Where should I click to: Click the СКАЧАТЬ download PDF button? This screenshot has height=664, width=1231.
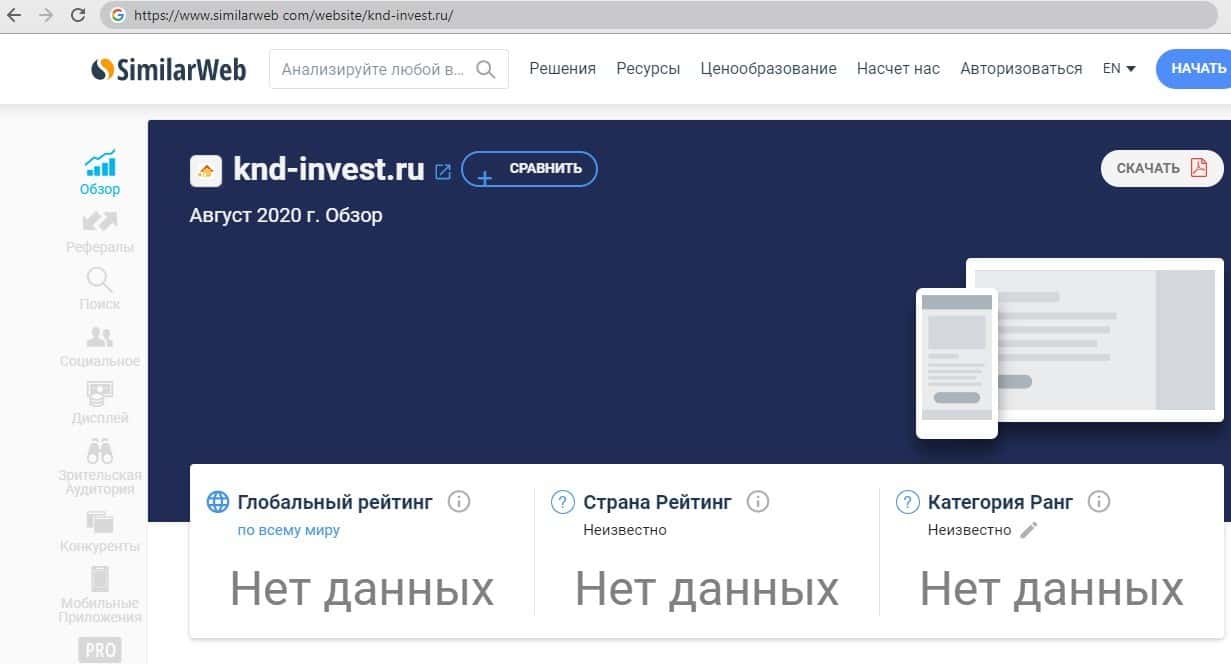pyautogui.click(x=1162, y=168)
